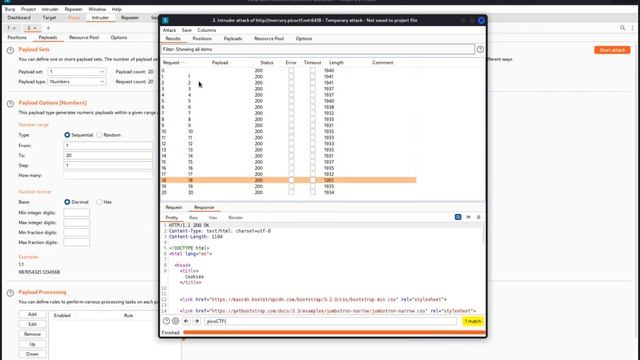Switch response view to Raw
The height and width of the screenshot is (360, 640).
[193, 218]
